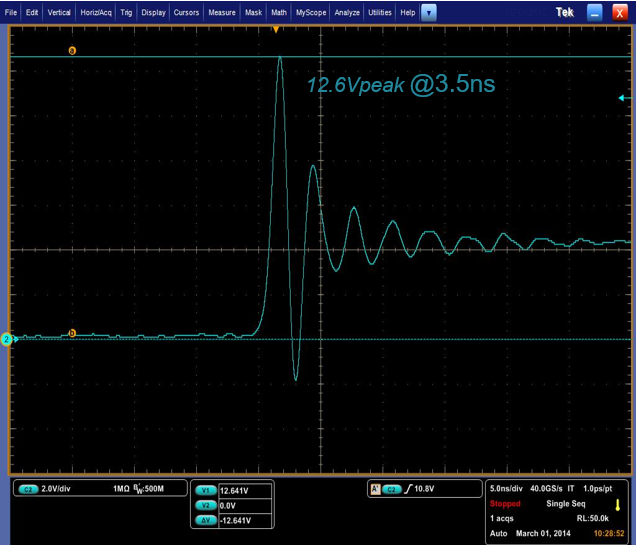Viewport: 636px width, 545px height.
Task: Click the C2 channel badge in readout
Action: [28, 489]
